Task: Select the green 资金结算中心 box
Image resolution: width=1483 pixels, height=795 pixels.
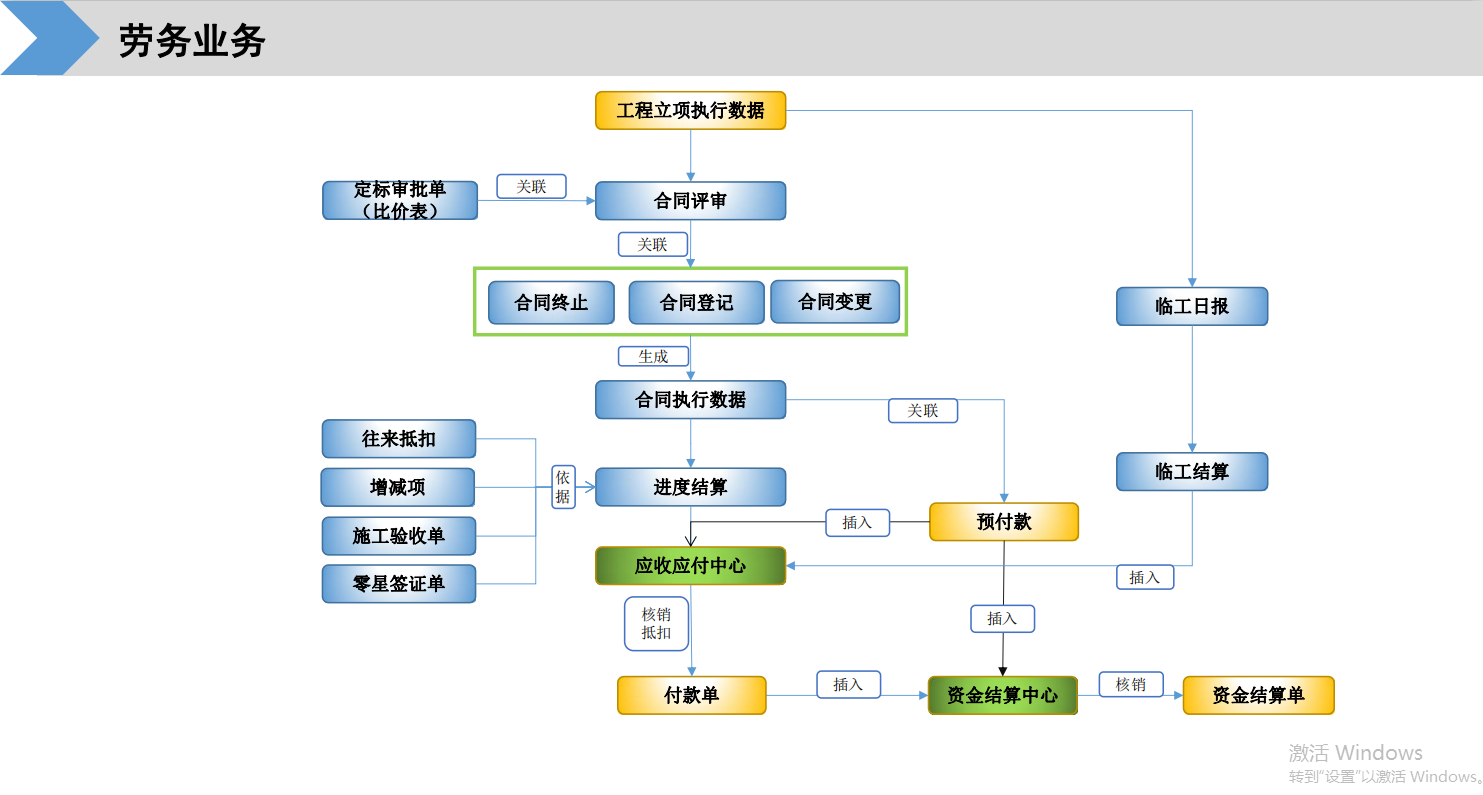Action: pyautogui.click(x=1003, y=695)
